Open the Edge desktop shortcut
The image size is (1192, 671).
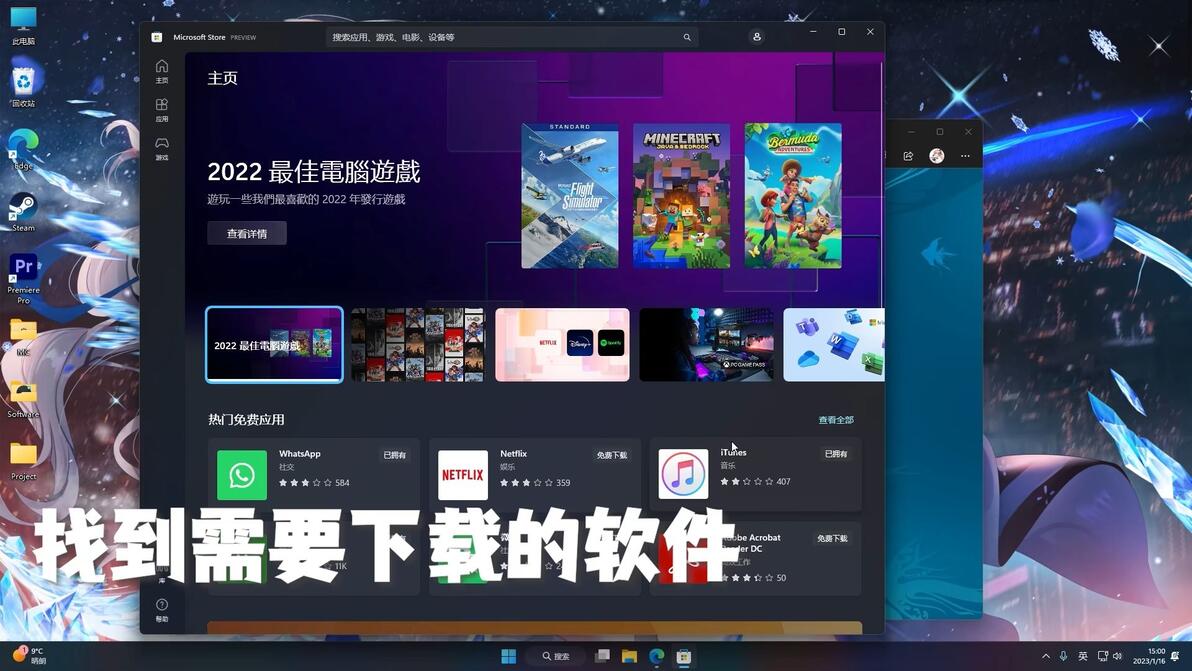23,150
